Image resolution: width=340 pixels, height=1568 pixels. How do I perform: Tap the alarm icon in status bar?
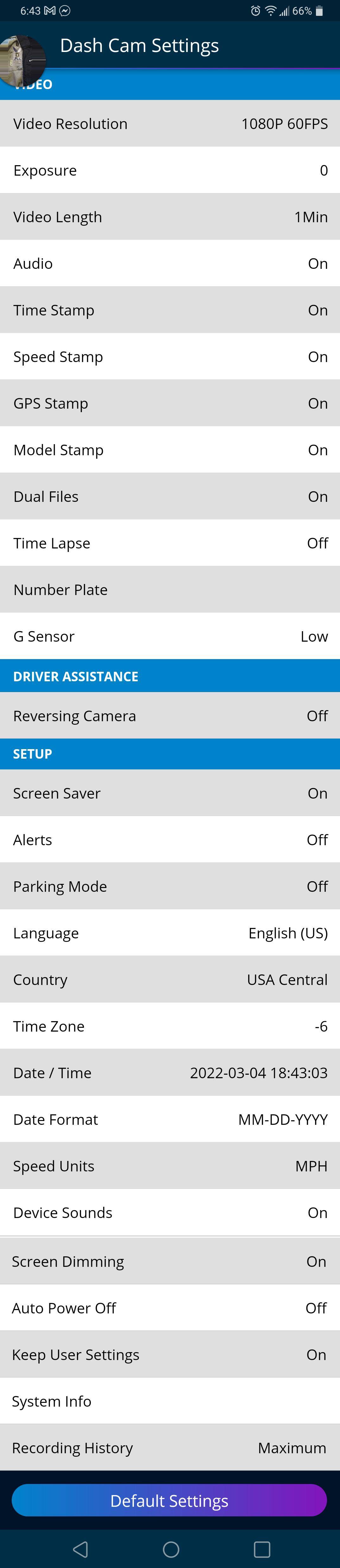255,11
